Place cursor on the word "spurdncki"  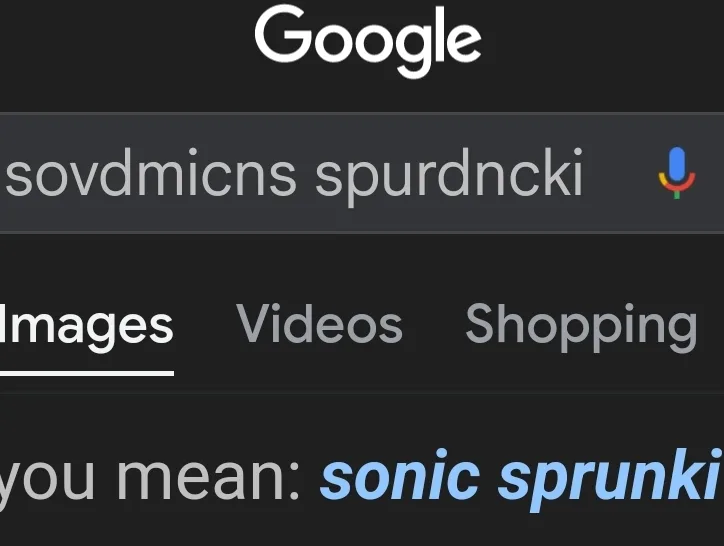449,176
